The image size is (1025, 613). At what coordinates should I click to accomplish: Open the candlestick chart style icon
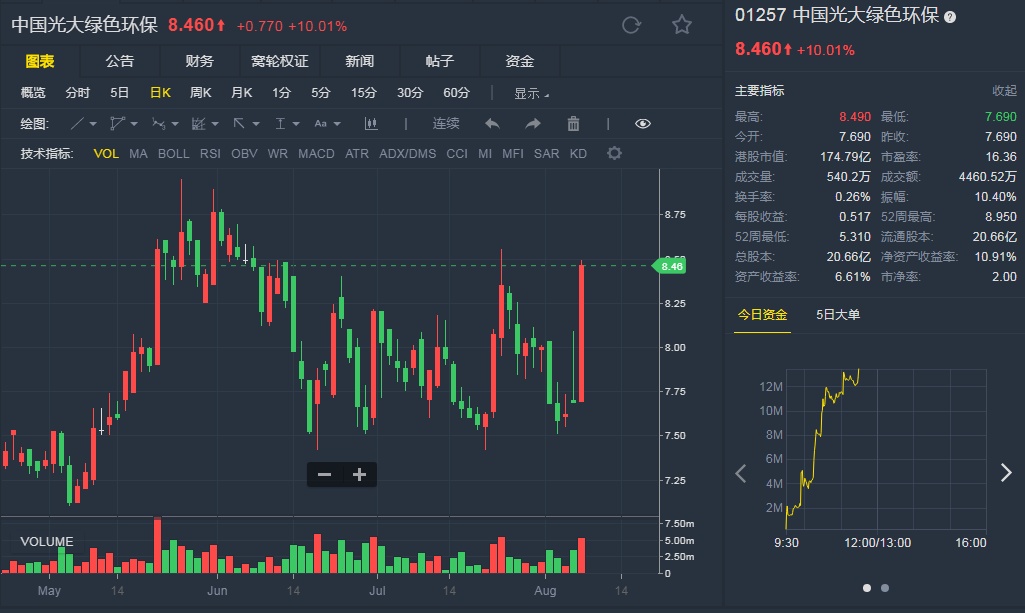tap(371, 124)
